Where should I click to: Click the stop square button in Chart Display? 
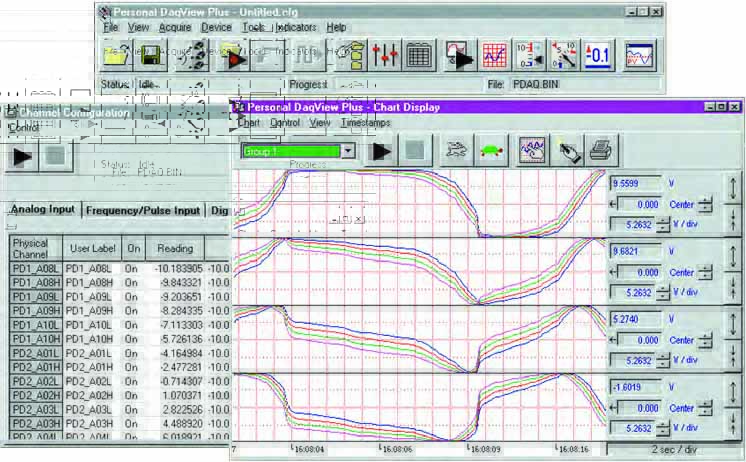(x=416, y=151)
